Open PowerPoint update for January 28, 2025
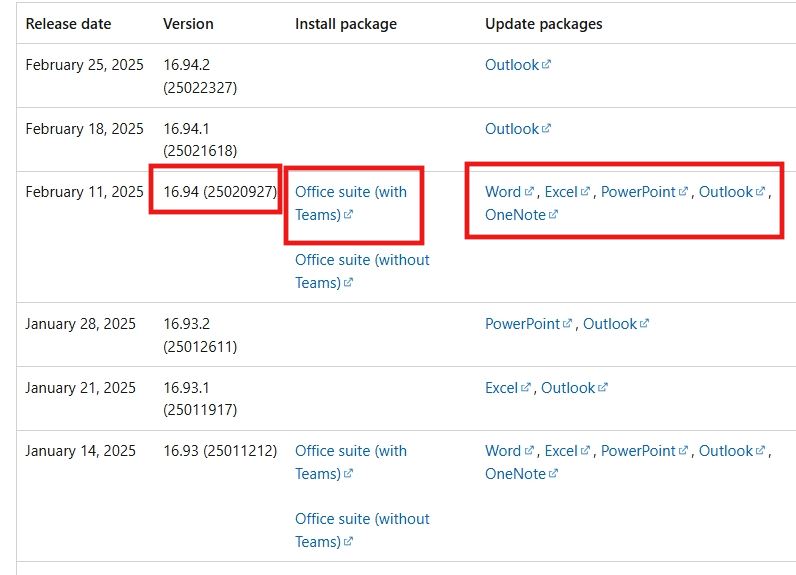Screen dimensions: 796x575 pyautogui.click(x=528, y=324)
